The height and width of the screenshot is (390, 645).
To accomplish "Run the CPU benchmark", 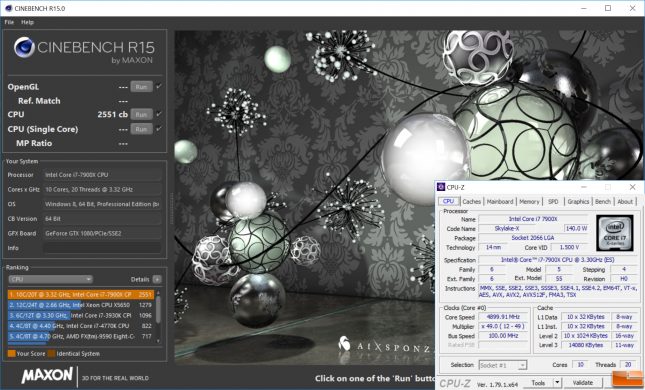I will (142, 114).
